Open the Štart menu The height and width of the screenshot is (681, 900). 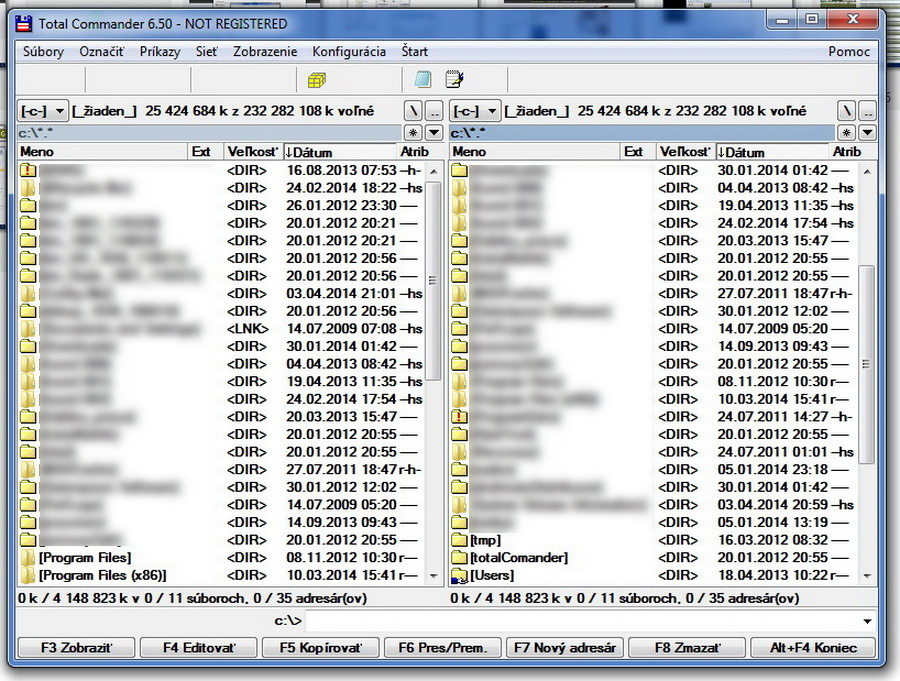click(x=414, y=52)
